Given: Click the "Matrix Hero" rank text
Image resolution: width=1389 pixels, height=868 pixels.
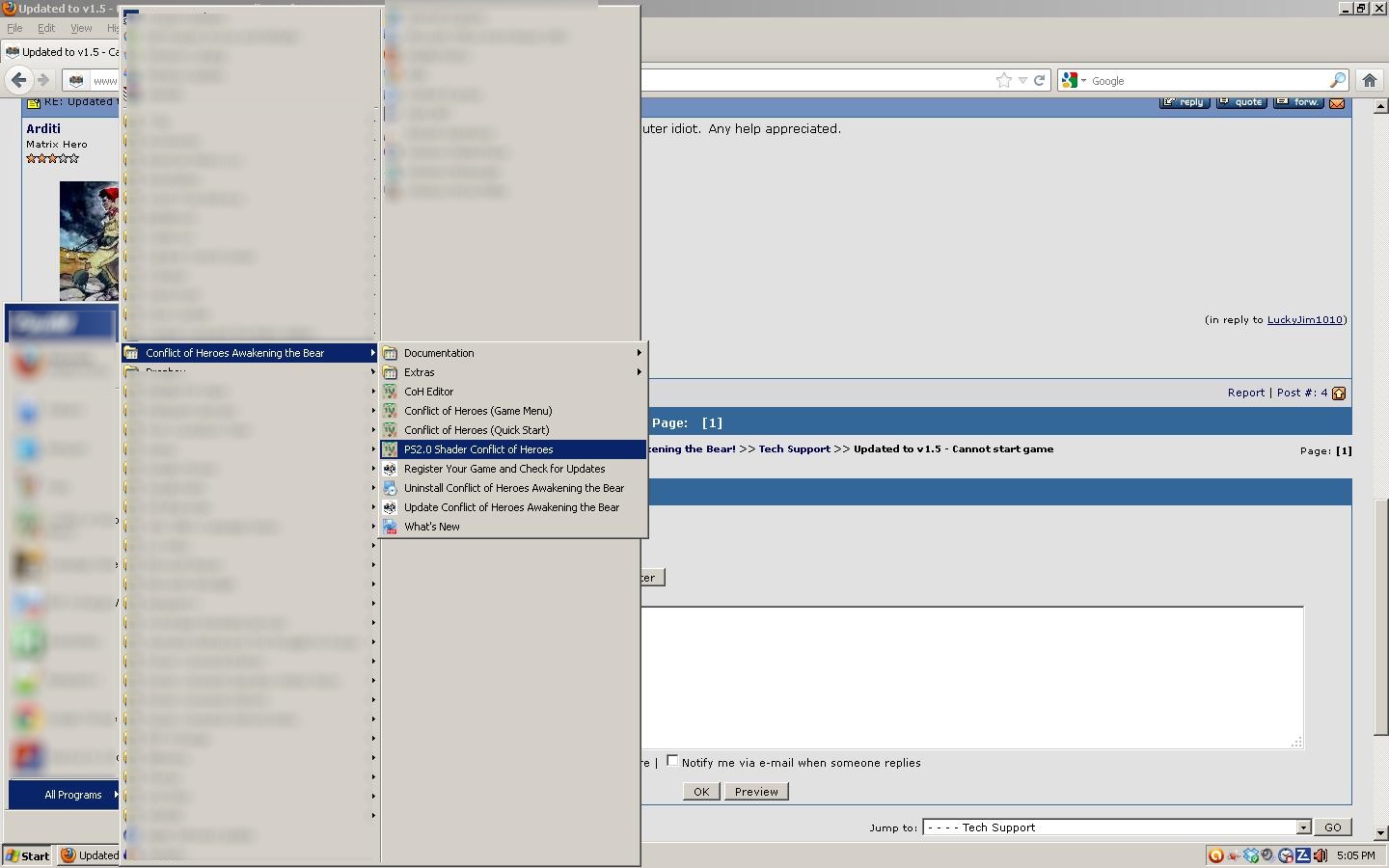Looking at the screenshot, I should [x=57, y=144].
